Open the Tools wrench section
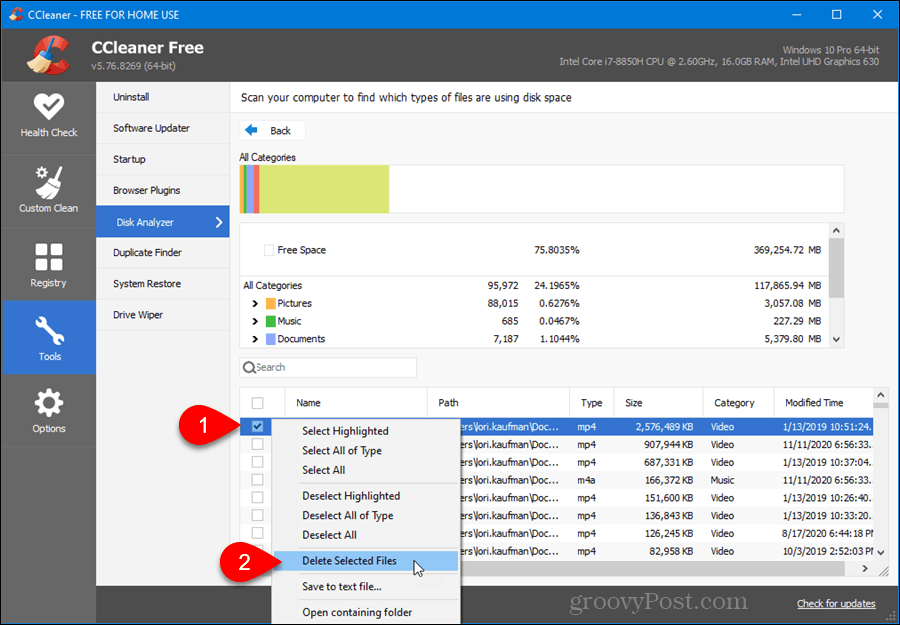This screenshot has height=625, width=900. (49, 338)
